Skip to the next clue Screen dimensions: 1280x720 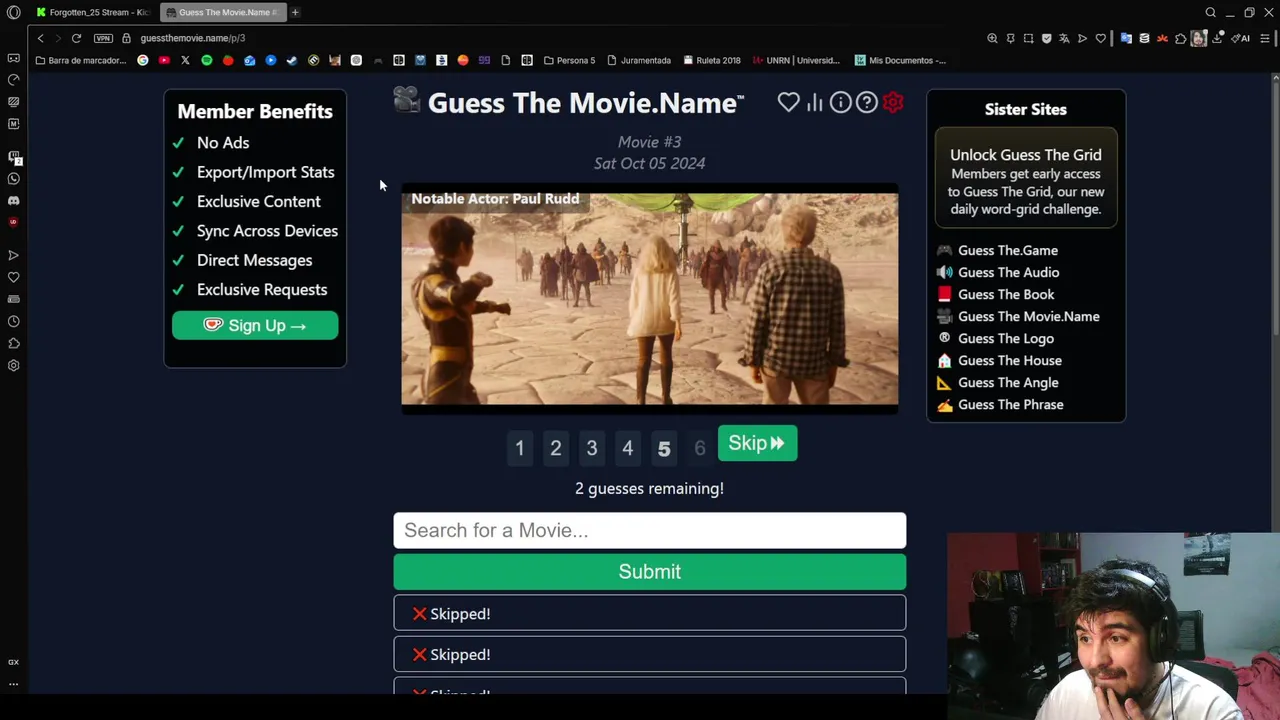point(757,443)
